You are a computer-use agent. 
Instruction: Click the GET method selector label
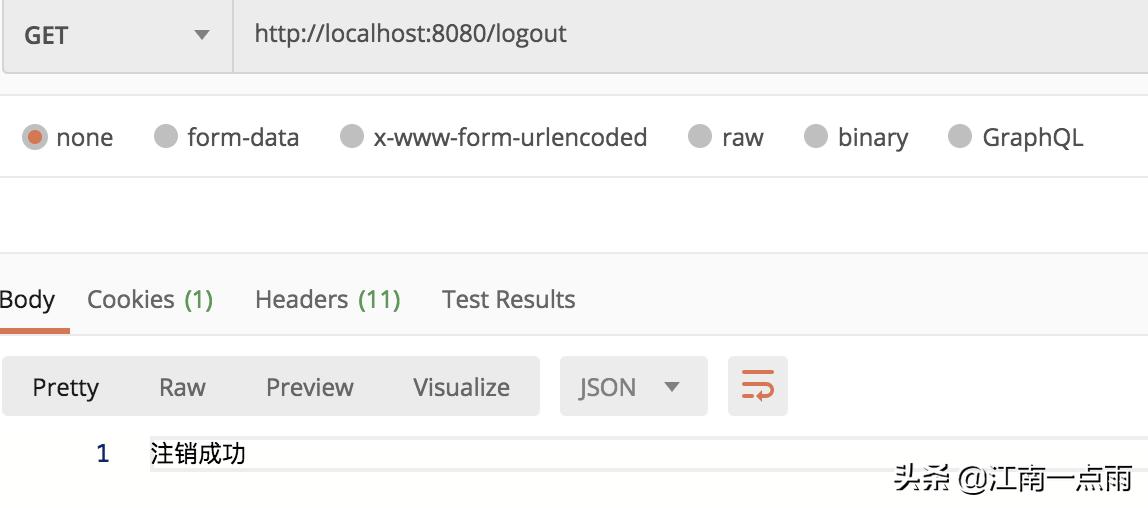pos(46,35)
